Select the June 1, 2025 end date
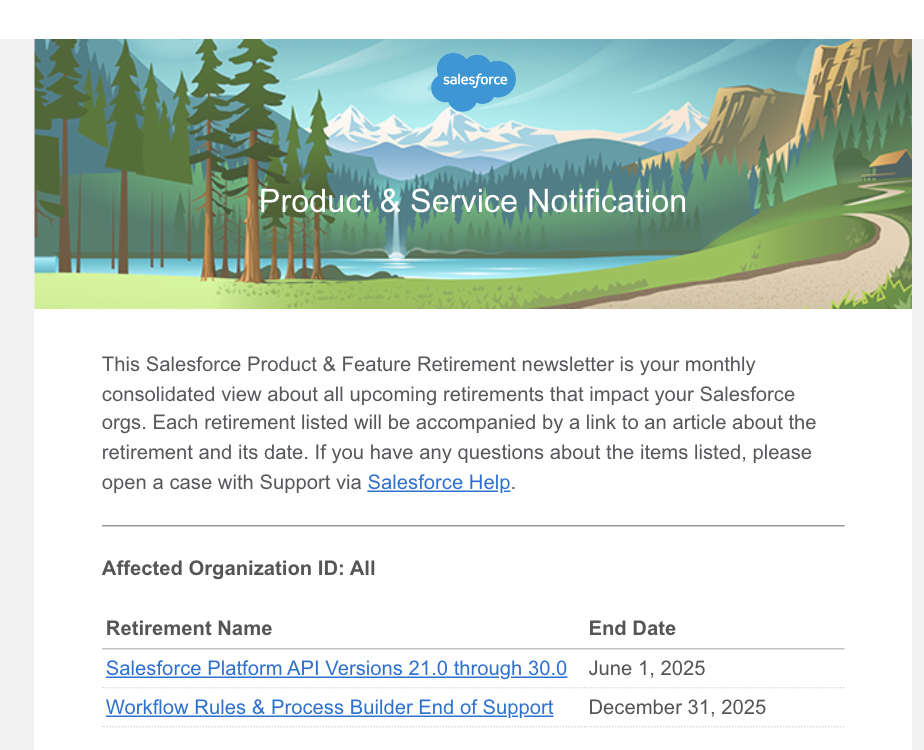The width and height of the screenshot is (924, 750). click(x=647, y=668)
